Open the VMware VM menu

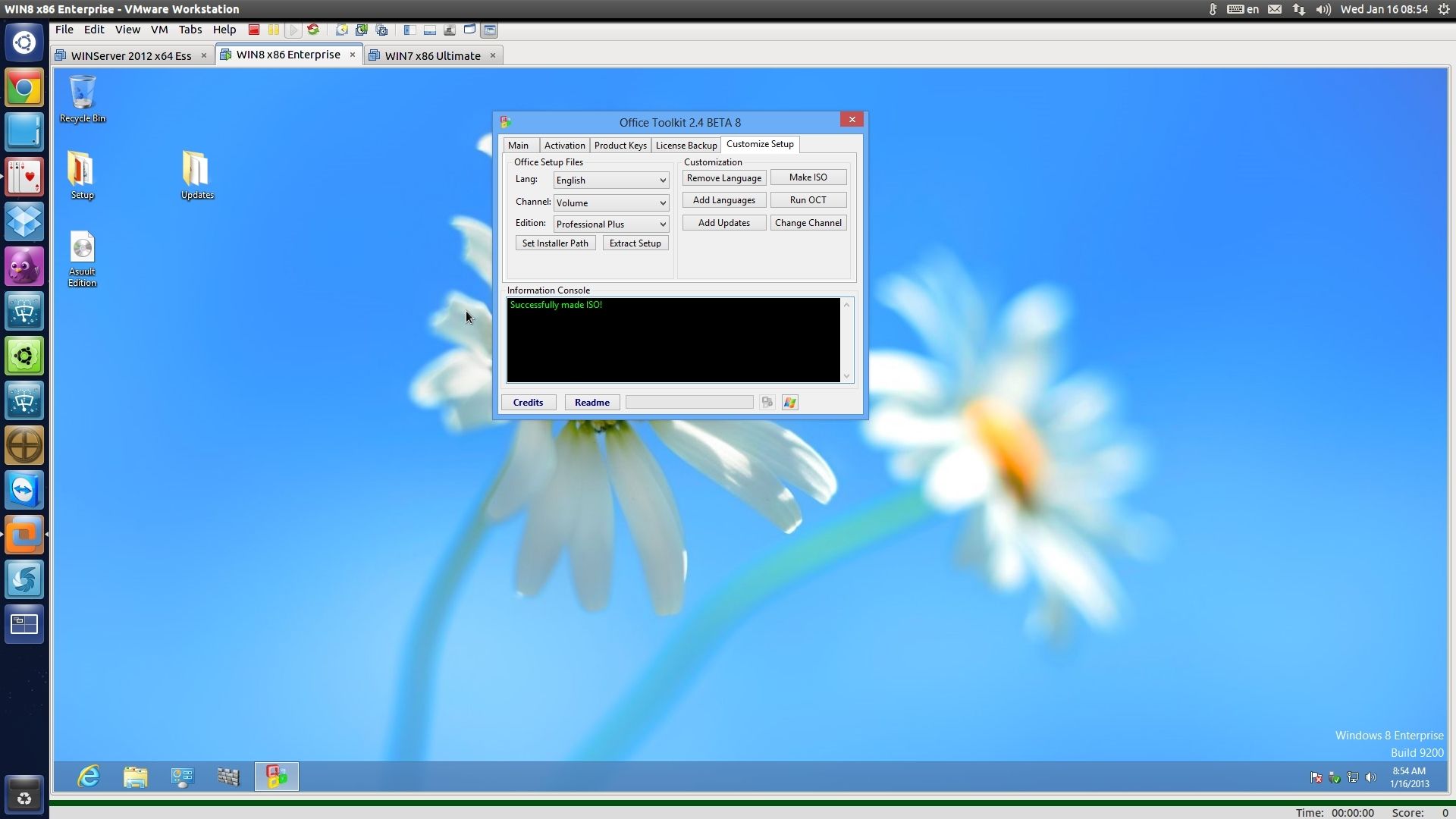(x=159, y=30)
